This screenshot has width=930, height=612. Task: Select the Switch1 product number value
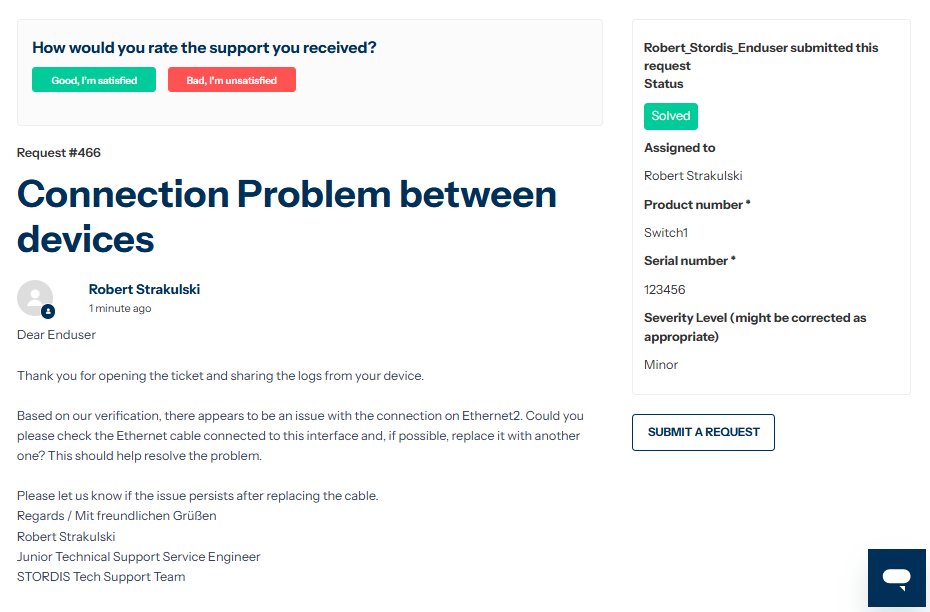click(x=665, y=233)
